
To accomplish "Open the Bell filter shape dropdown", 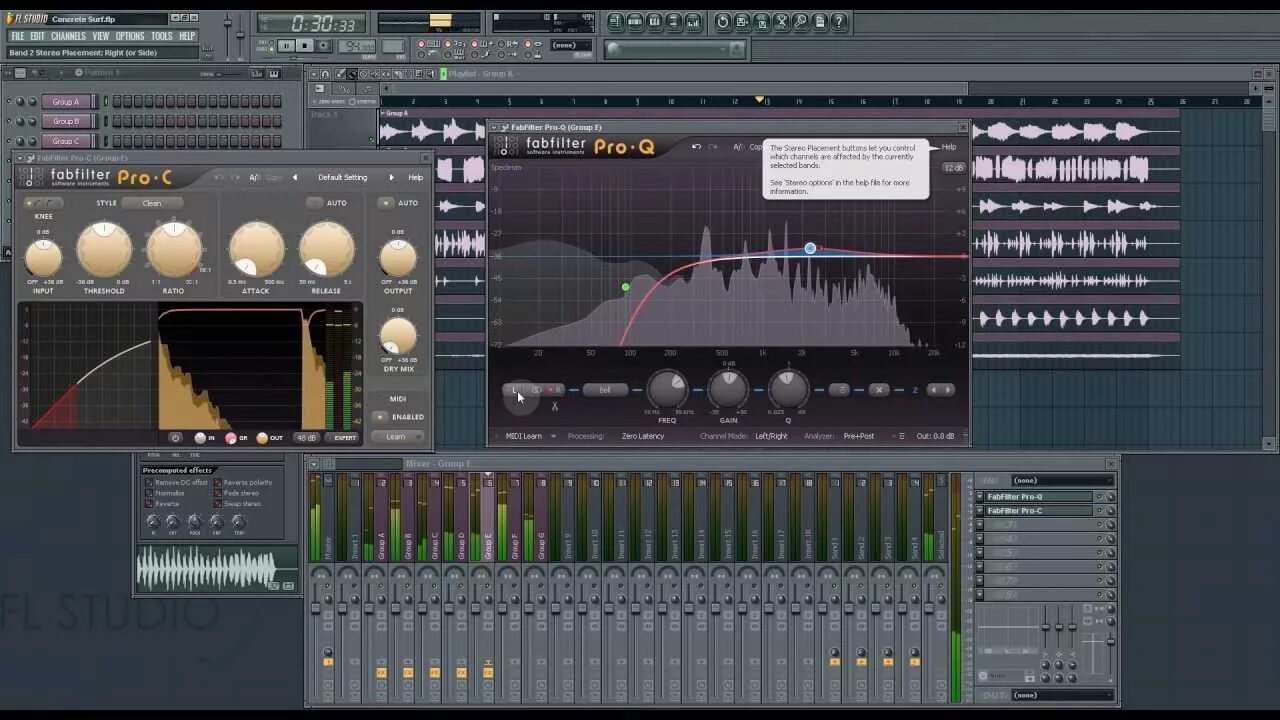I will pos(605,390).
